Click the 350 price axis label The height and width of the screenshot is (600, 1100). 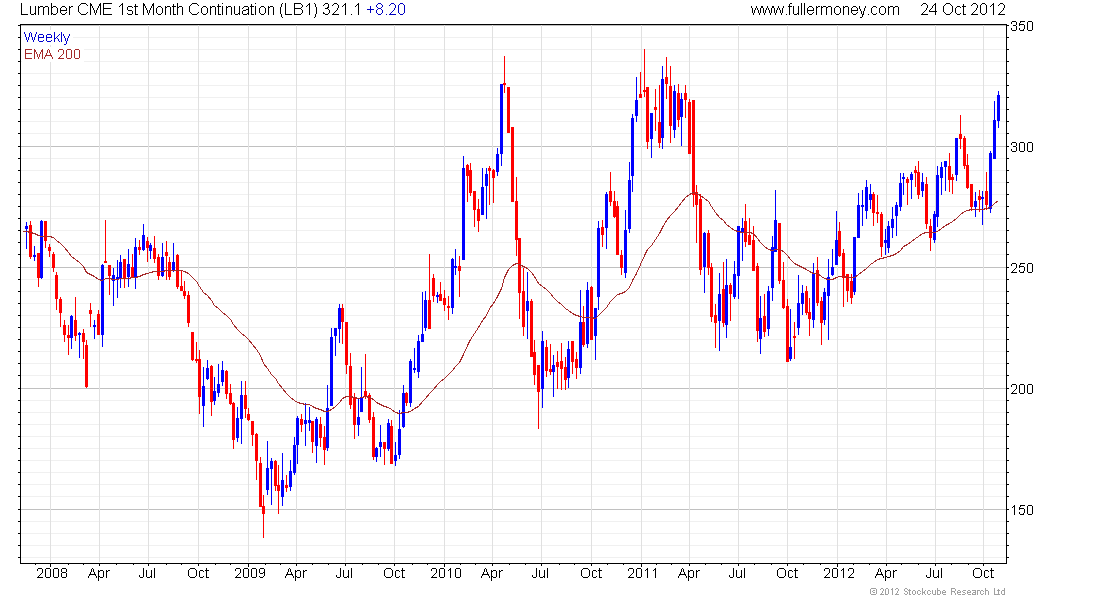1021,27
